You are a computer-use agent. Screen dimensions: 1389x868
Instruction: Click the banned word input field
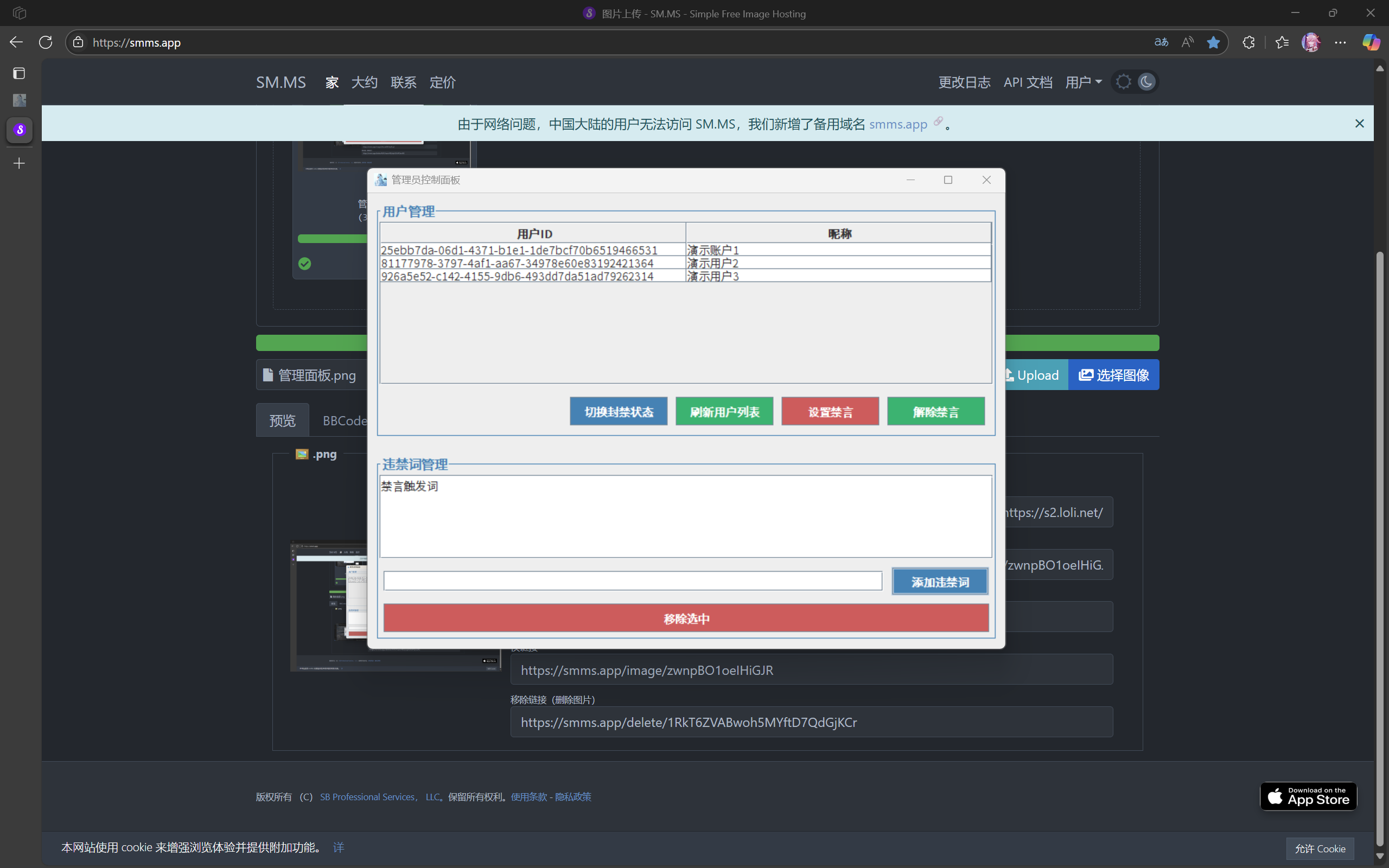633,581
